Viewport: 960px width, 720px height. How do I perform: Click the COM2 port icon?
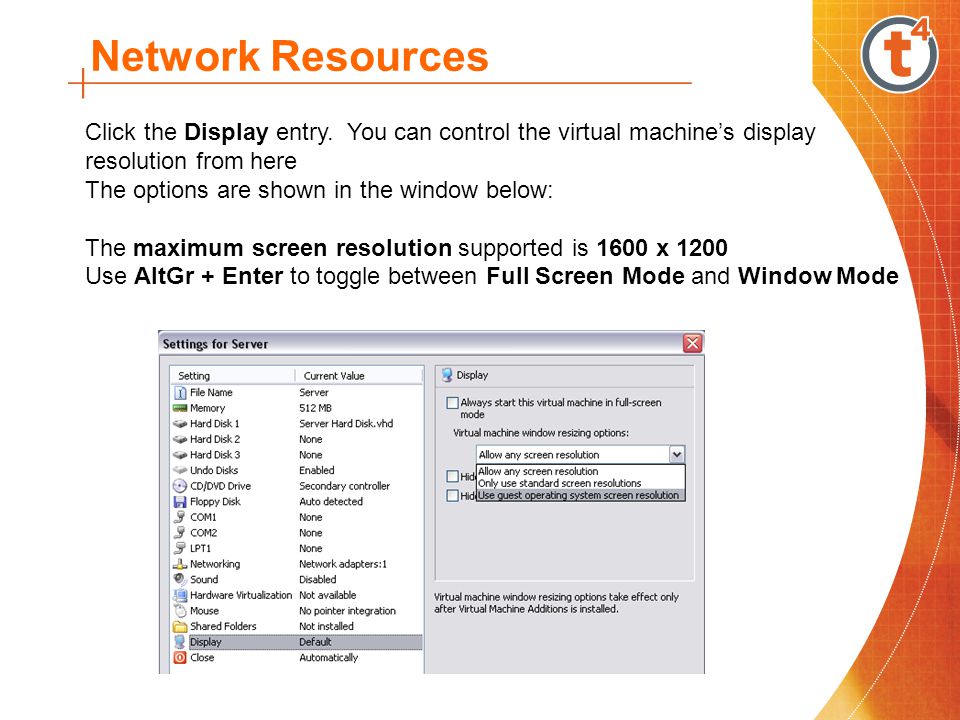(180, 533)
